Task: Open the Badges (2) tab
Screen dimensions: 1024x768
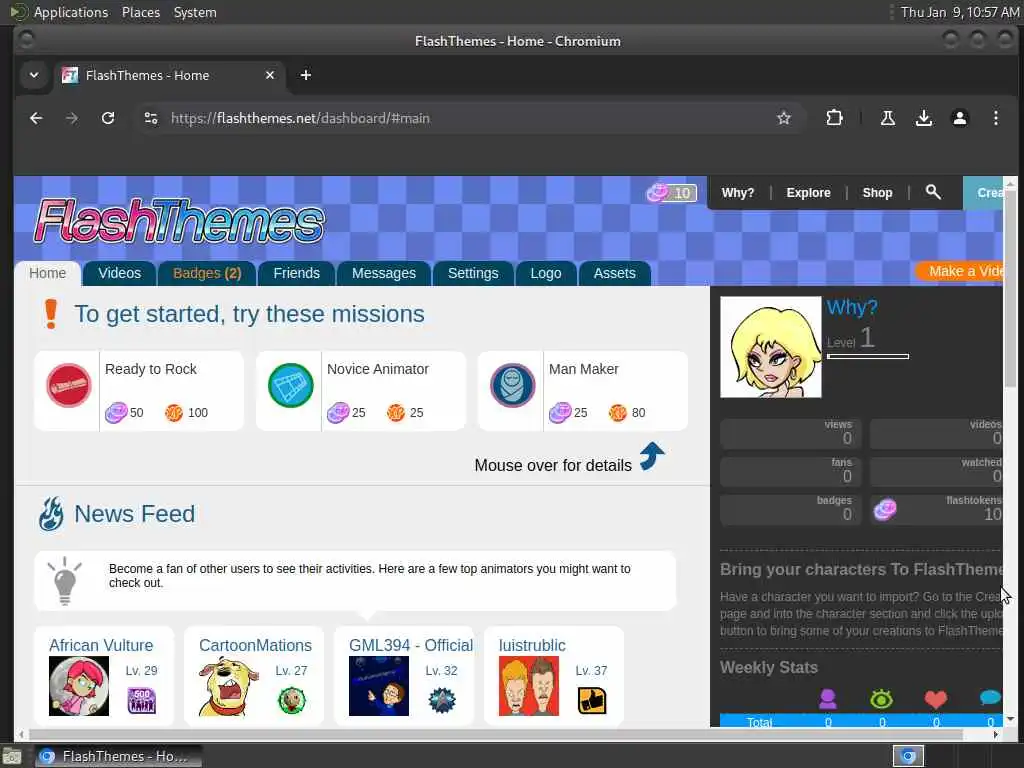Action: (207, 273)
